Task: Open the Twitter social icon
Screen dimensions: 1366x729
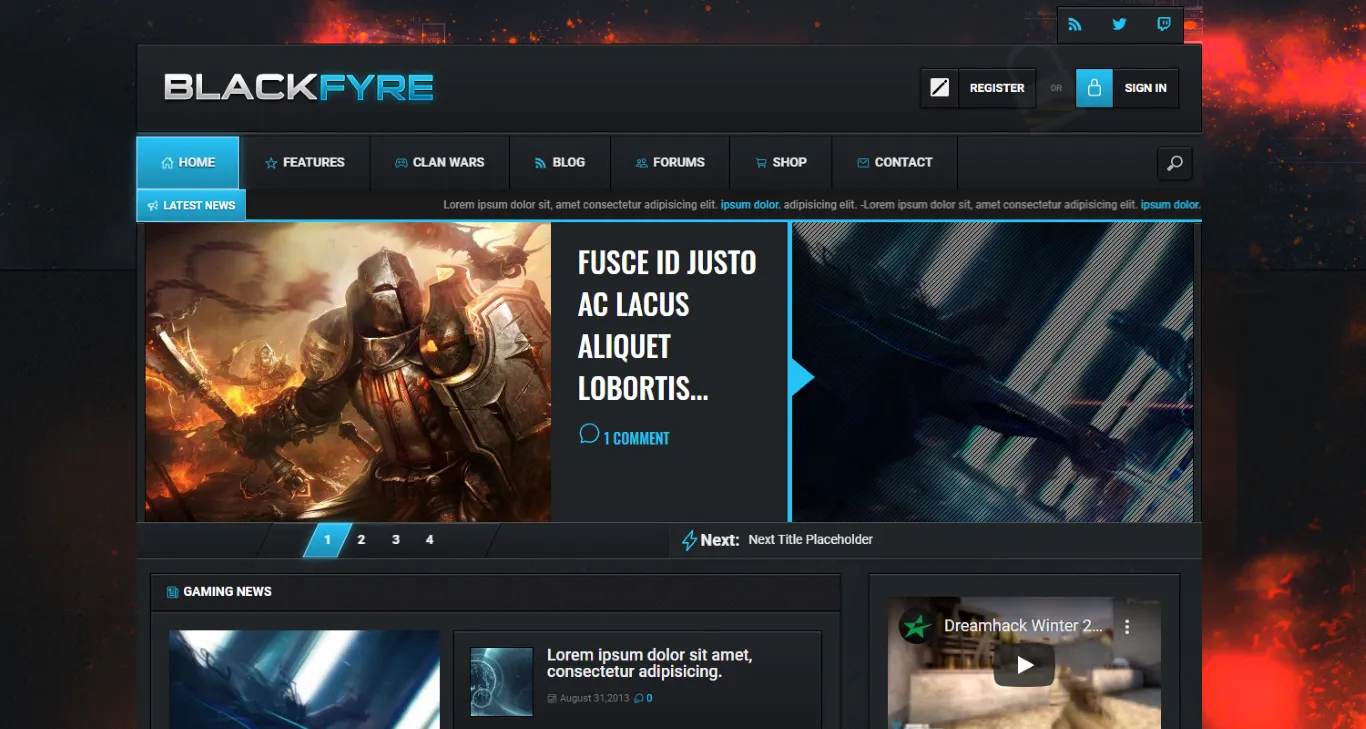Action: pos(1119,24)
